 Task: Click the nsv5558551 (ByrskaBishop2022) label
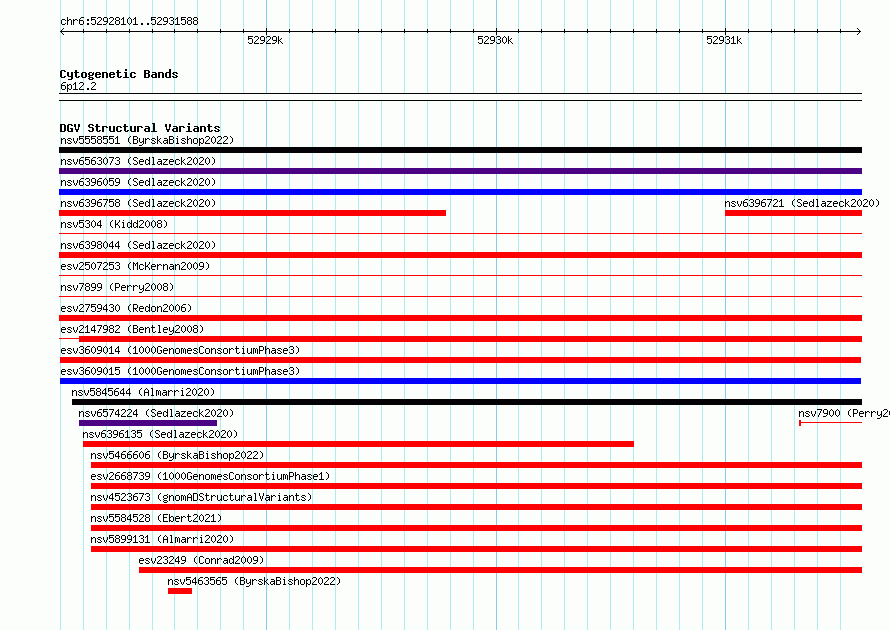tap(147, 140)
